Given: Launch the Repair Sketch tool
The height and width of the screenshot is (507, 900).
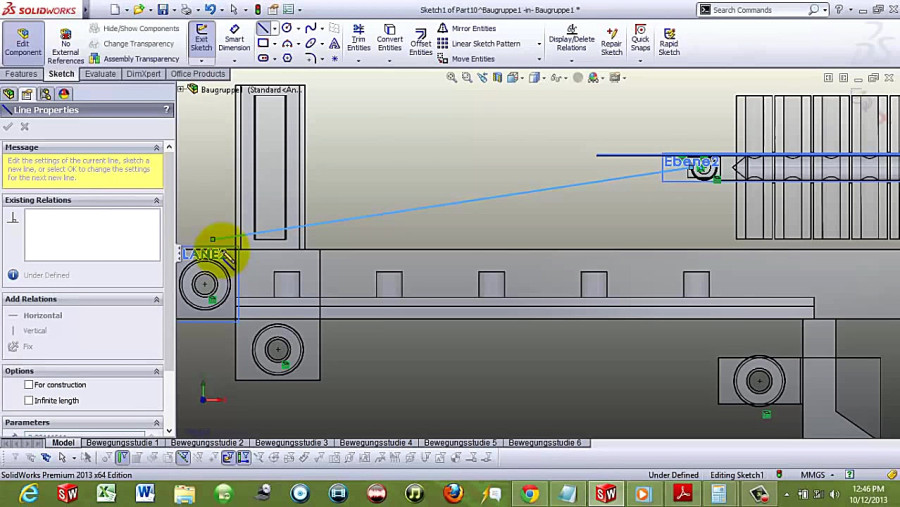Looking at the screenshot, I should [611, 42].
